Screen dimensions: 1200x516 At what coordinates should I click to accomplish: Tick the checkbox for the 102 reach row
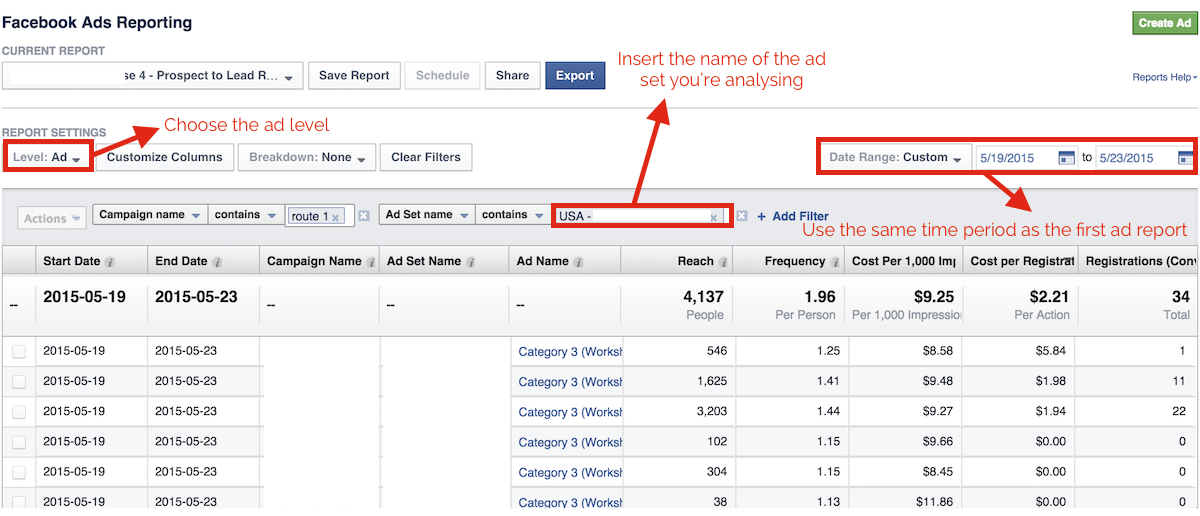point(18,442)
